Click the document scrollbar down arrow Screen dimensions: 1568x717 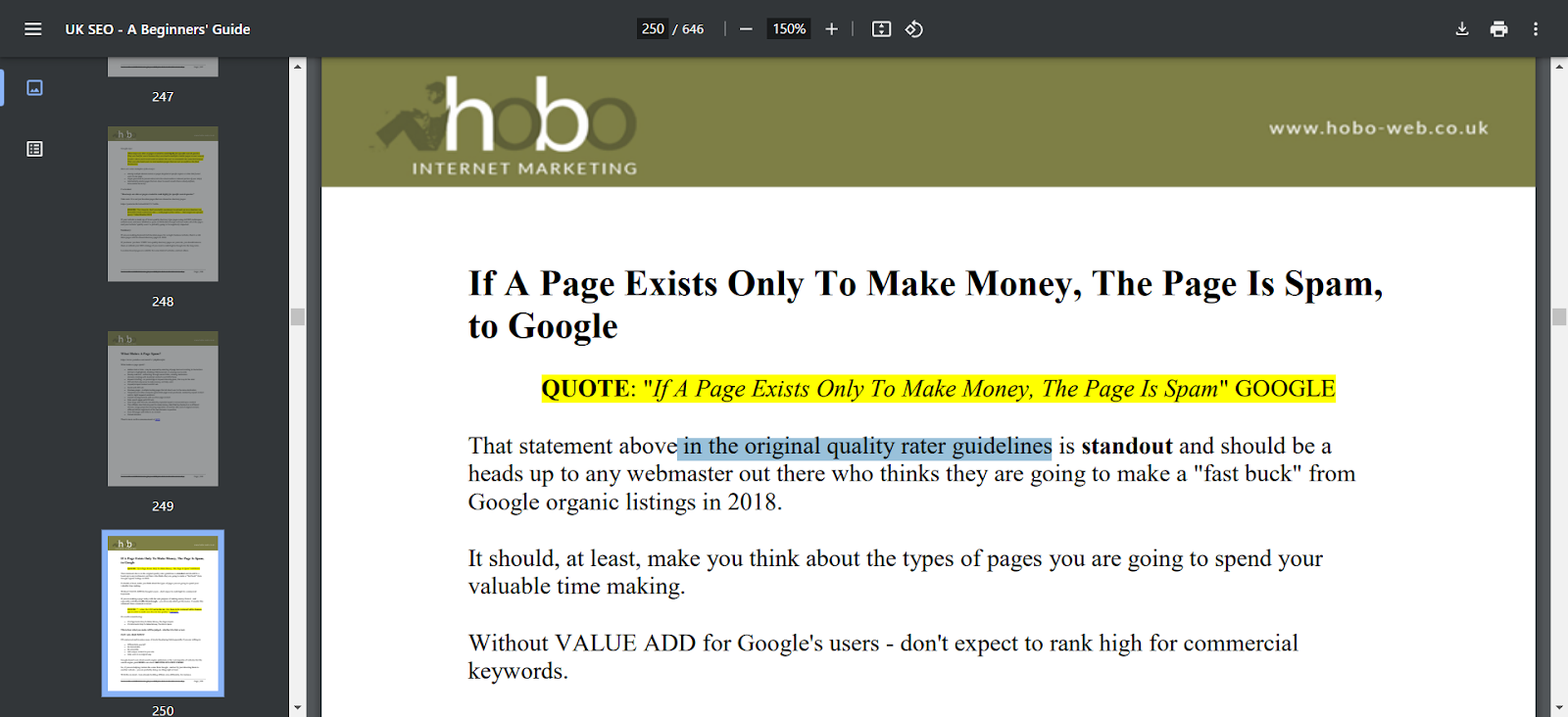pos(1559,707)
